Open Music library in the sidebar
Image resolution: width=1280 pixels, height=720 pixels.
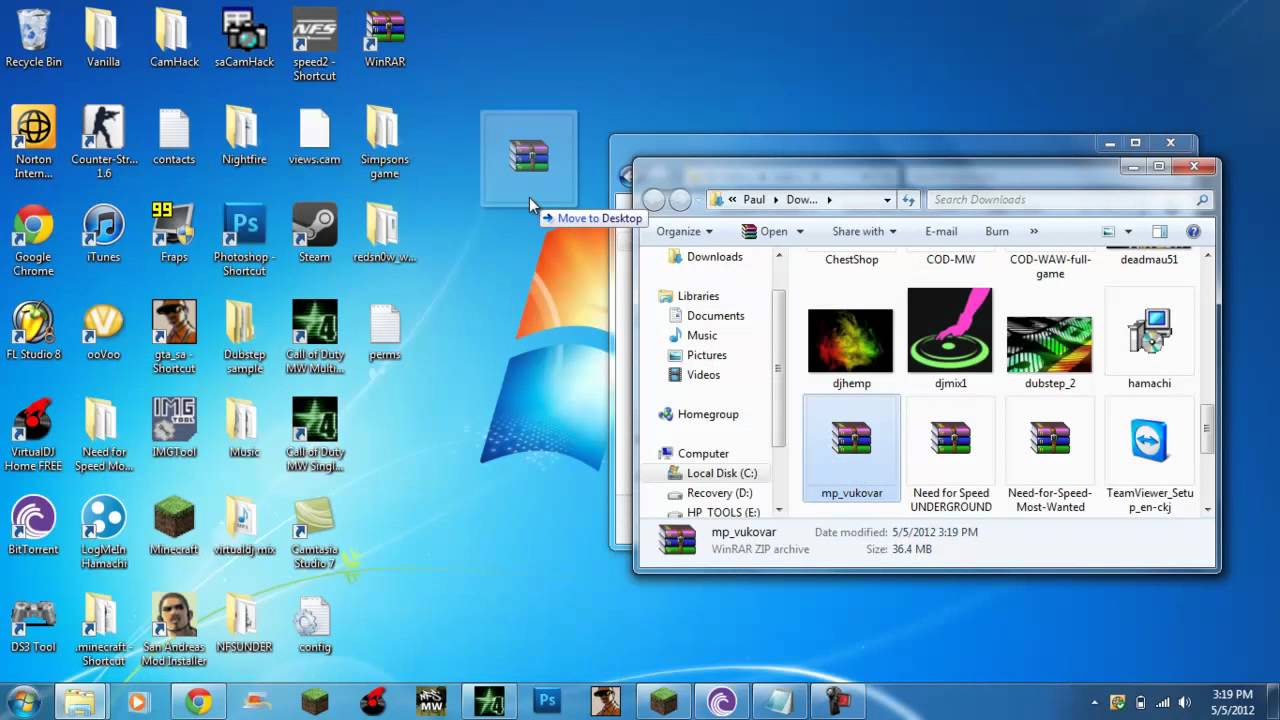701,335
